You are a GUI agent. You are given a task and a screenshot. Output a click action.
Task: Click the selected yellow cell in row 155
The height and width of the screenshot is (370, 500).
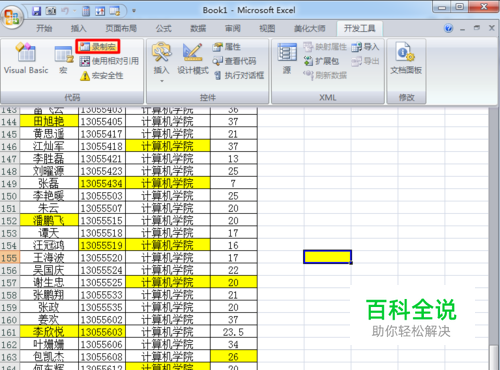point(327,257)
